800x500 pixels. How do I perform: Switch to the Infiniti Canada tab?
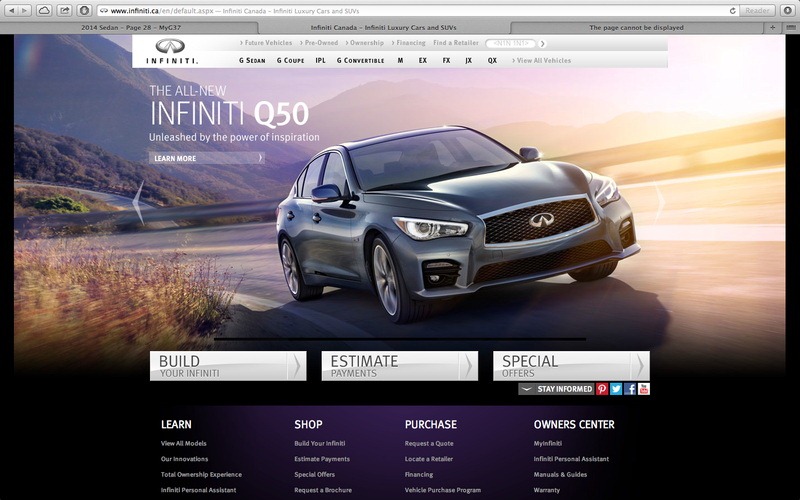point(384,28)
